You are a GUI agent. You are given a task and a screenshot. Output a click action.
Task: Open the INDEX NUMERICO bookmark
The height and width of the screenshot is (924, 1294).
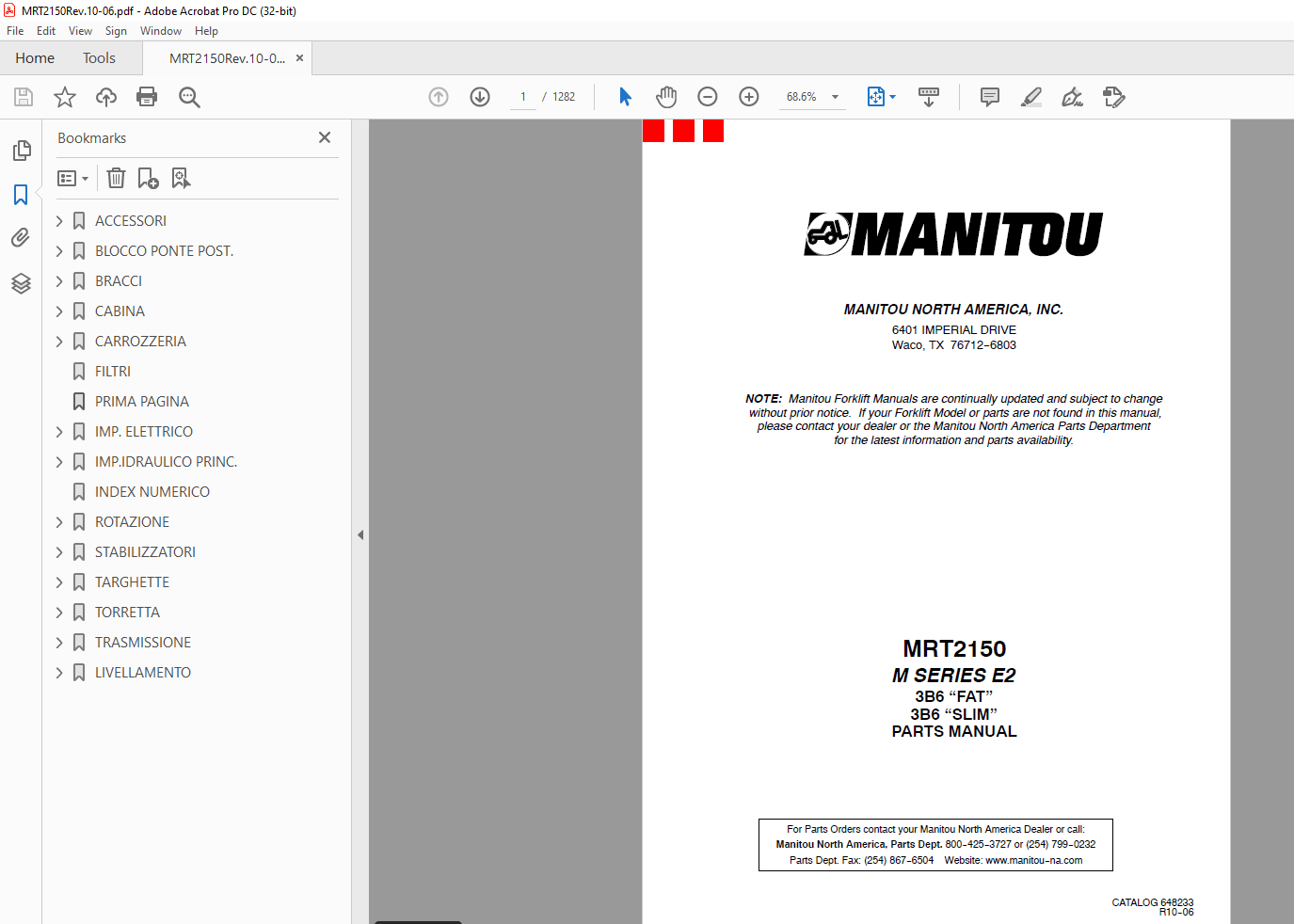point(152,492)
